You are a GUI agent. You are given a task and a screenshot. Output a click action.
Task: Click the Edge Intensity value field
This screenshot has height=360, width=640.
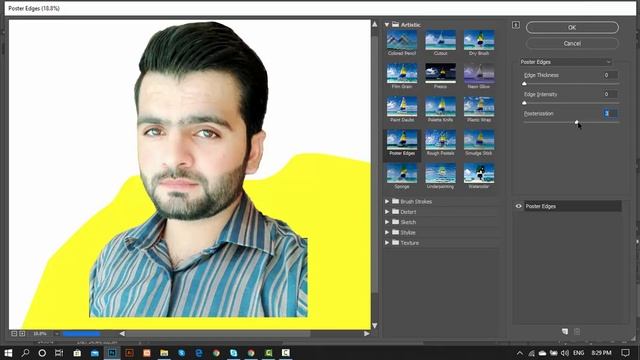pyautogui.click(x=610, y=94)
